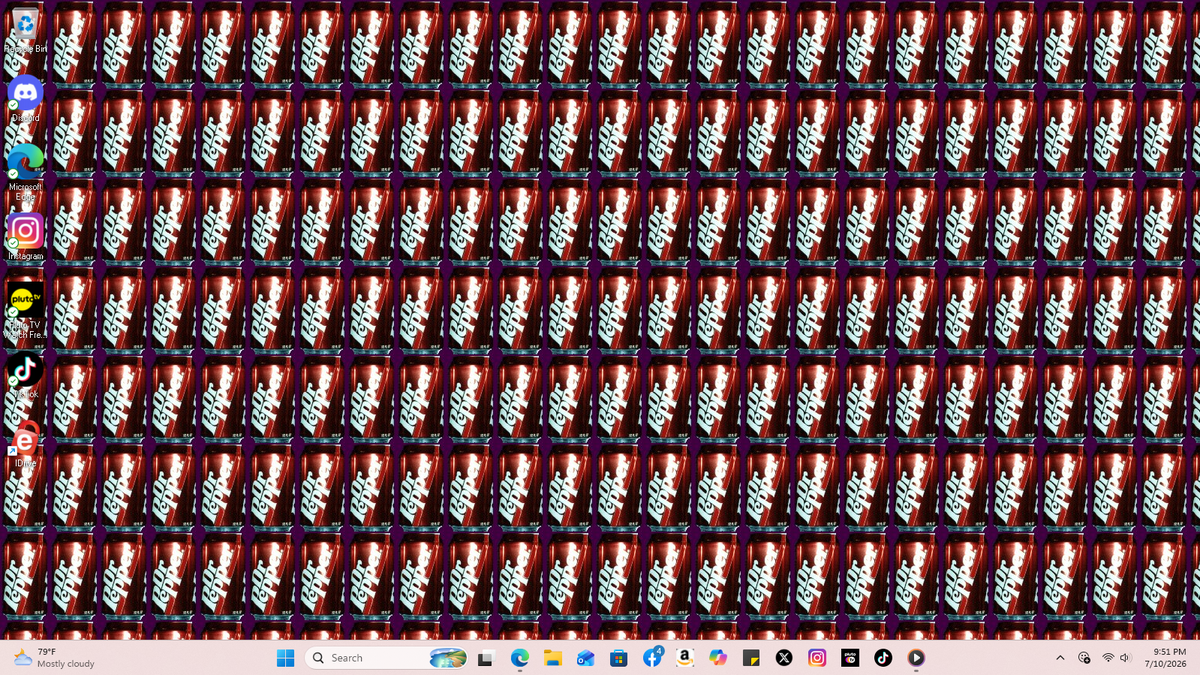This screenshot has height=675, width=1200.
Task: Open Task View from the taskbar
Action: pos(486,658)
